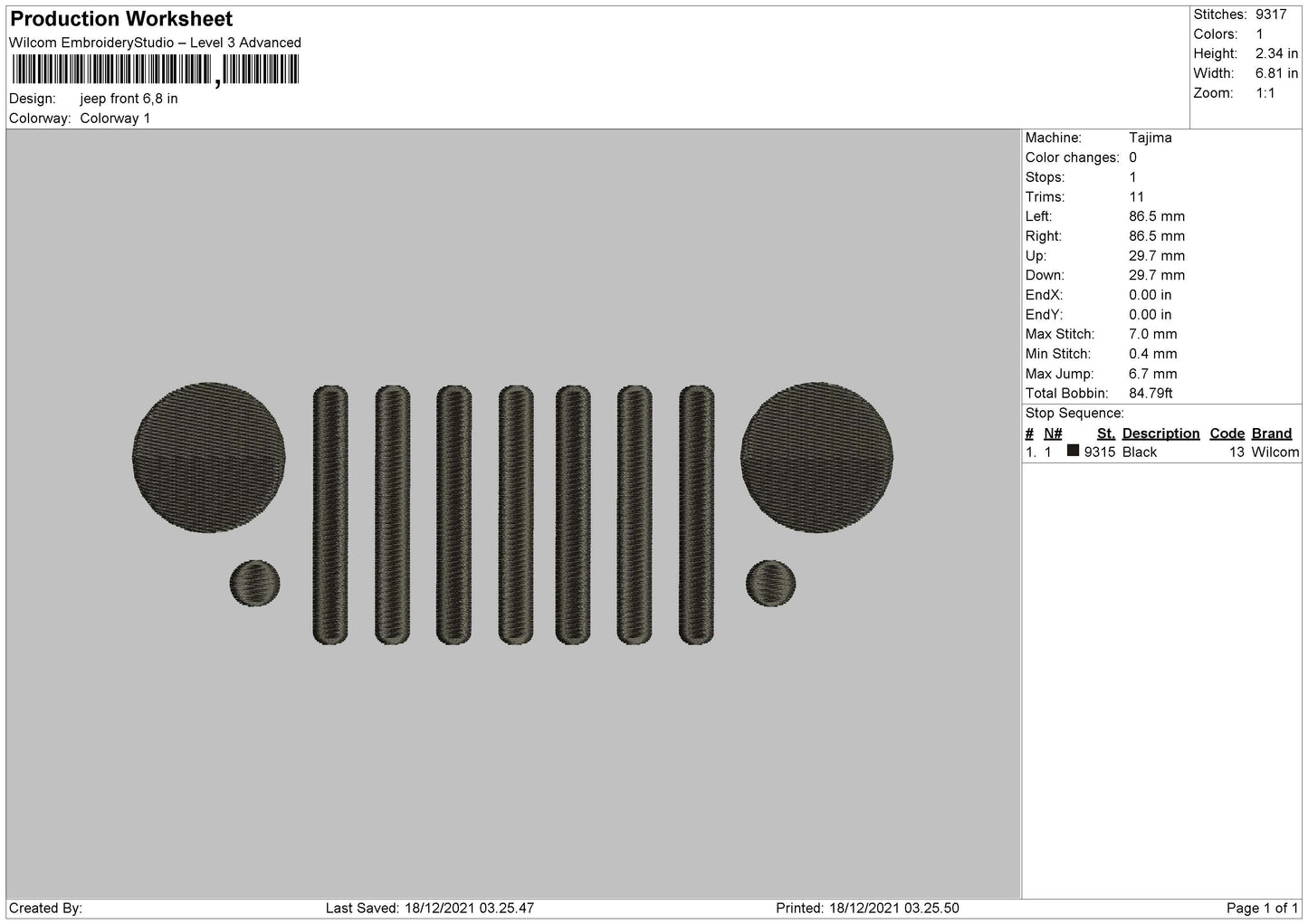Click the black thread color swatch
Viewport: 1308px width, 924px height.
point(1073,451)
